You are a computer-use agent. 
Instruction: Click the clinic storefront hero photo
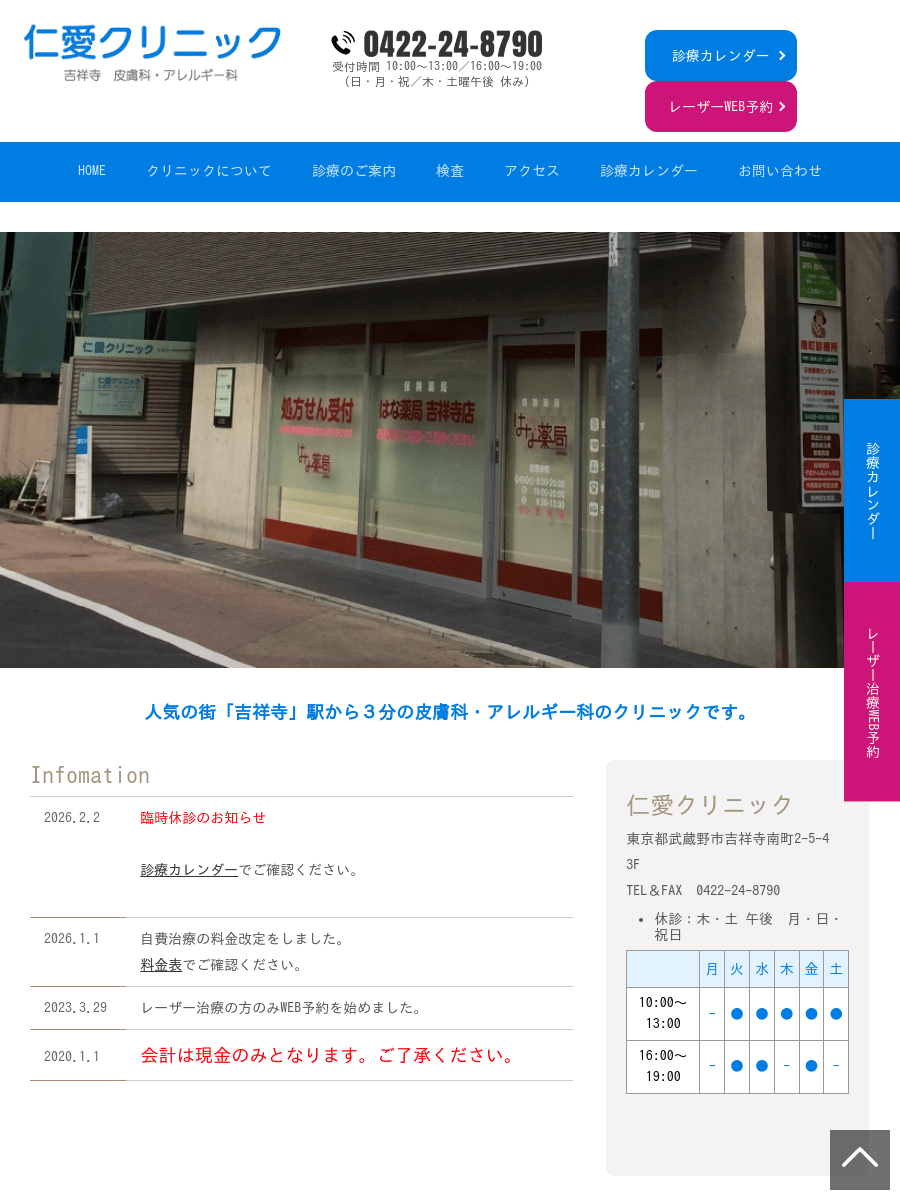(420, 450)
